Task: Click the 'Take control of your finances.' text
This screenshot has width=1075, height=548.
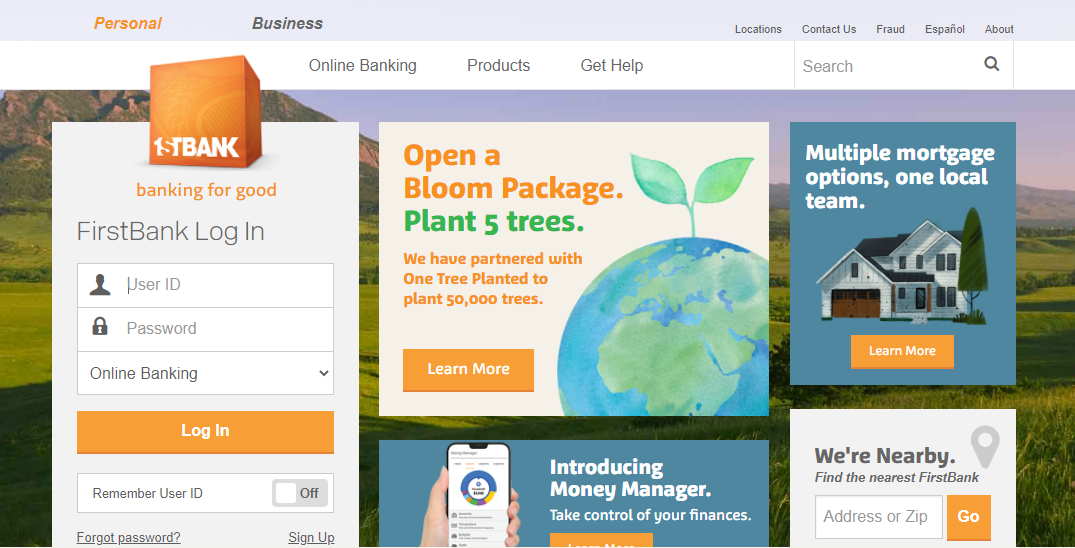Action: coord(650,515)
